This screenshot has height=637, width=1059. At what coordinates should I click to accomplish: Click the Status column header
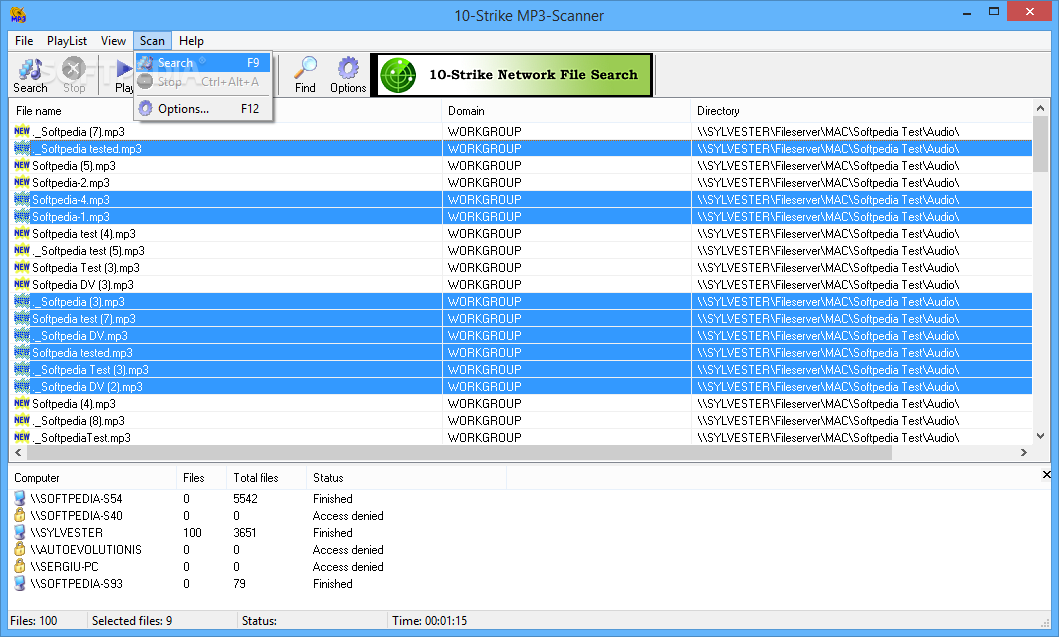[406, 478]
